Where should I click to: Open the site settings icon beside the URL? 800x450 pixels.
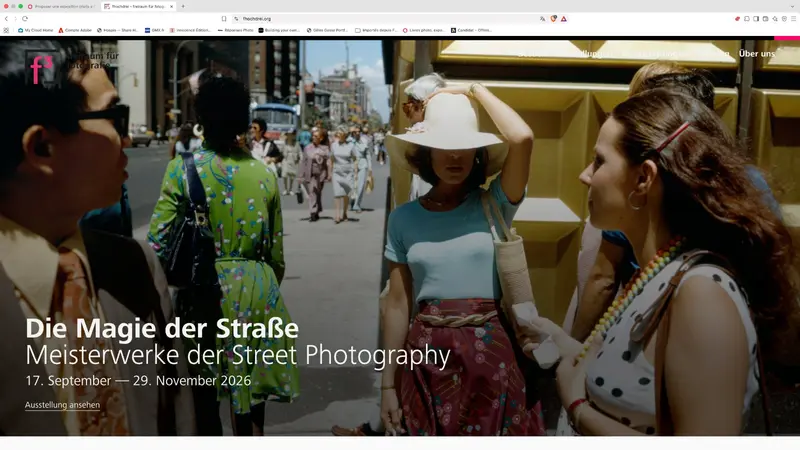click(x=236, y=19)
